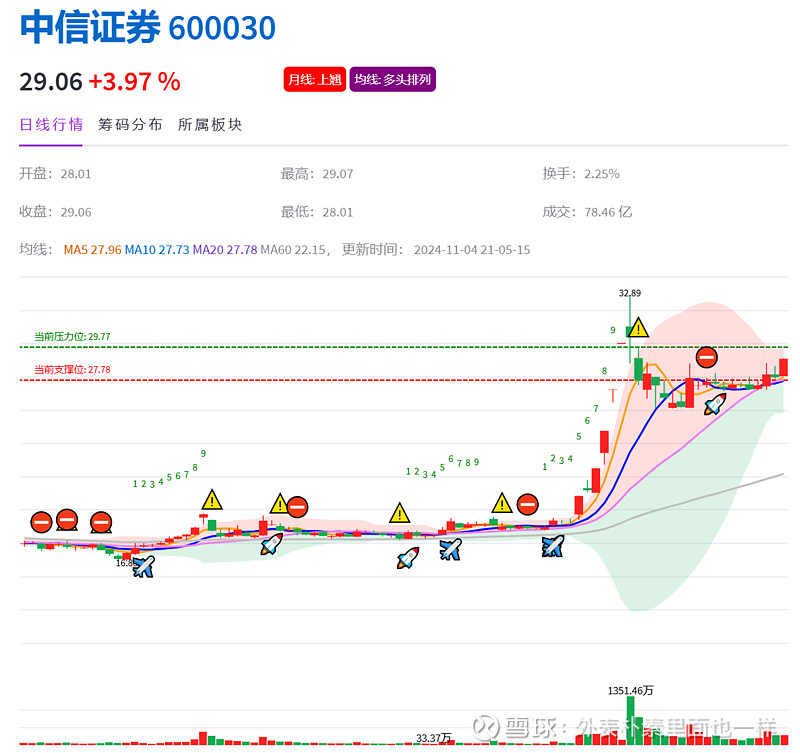Image resolution: width=800 pixels, height=753 pixels.
Task: Click the rightmost rocket icon
Action: 715,404
